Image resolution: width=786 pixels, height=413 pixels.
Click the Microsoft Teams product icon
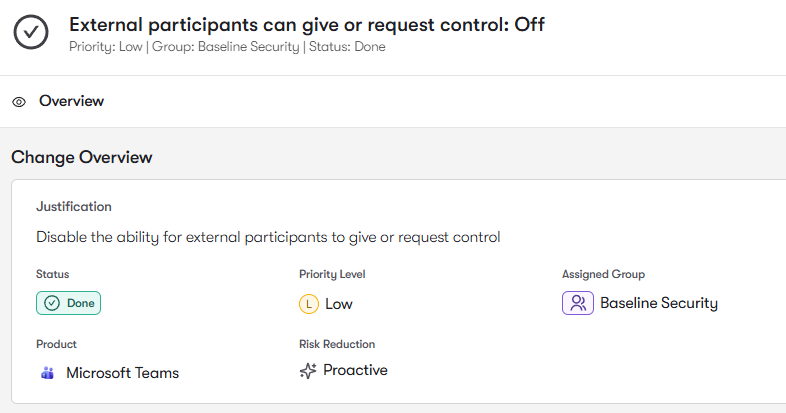[x=47, y=373]
